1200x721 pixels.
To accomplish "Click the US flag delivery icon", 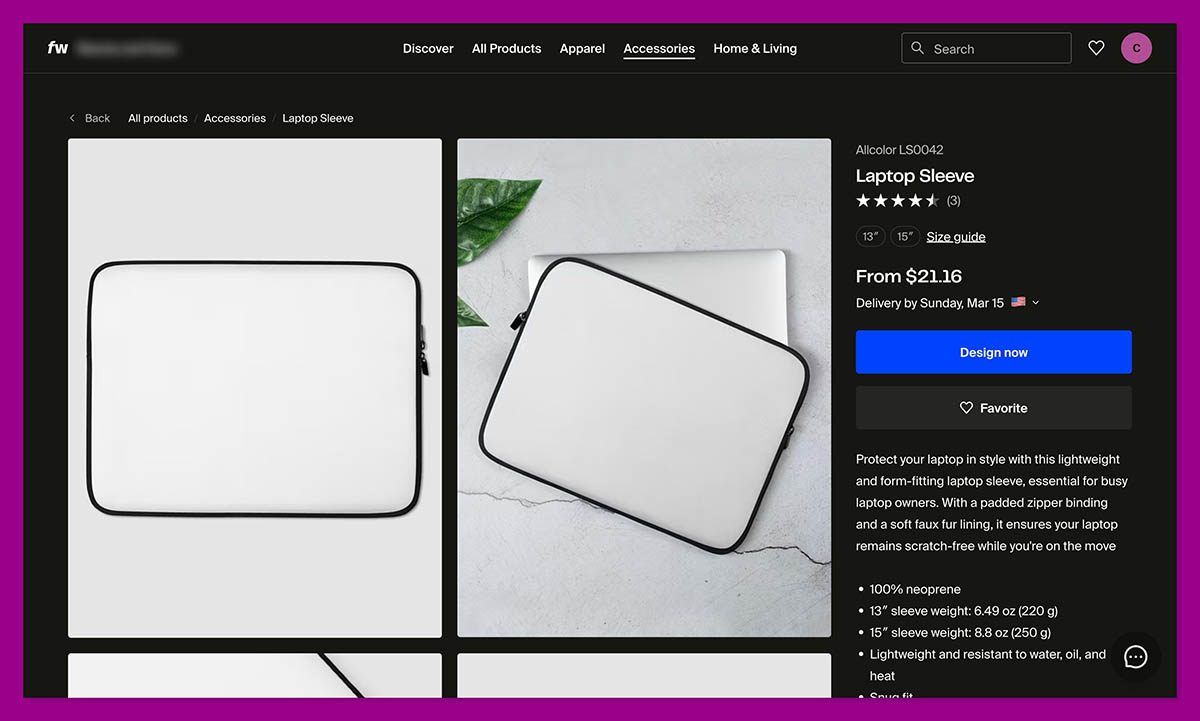I will pyautogui.click(x=1018, y=302).
